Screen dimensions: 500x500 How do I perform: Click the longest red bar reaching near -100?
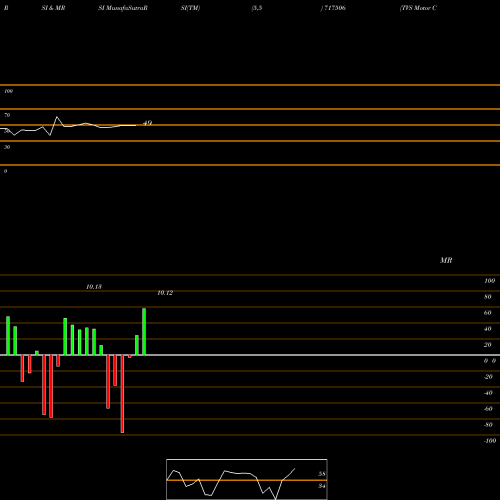coord(122,394)
